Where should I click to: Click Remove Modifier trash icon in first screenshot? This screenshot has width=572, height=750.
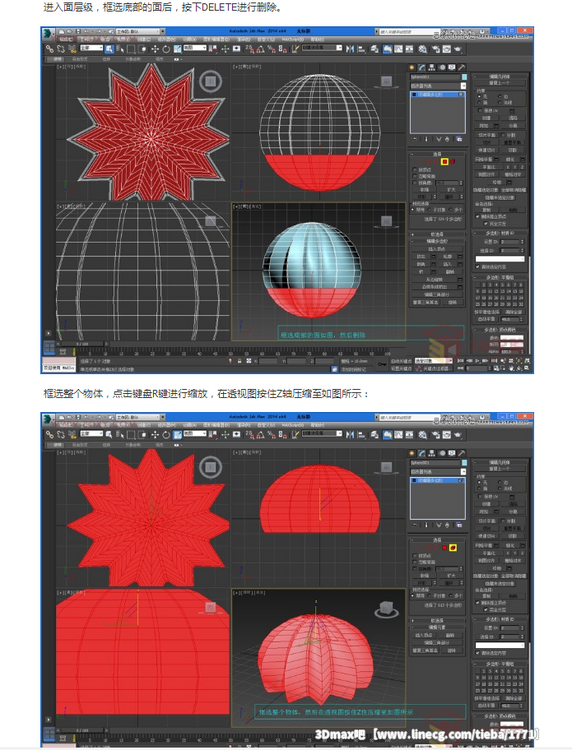pyautogui.click(x=447, y=139)
